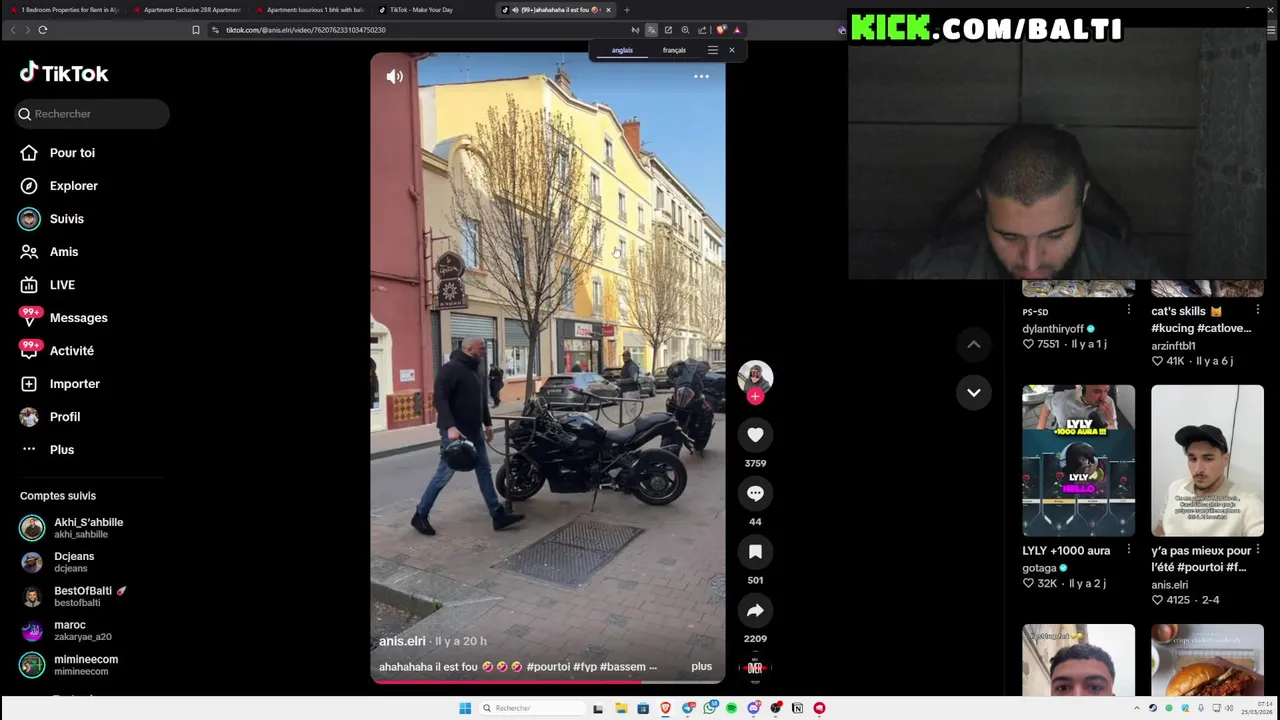
Task: Seek in the video progress bar
Action: pos(547,682)
